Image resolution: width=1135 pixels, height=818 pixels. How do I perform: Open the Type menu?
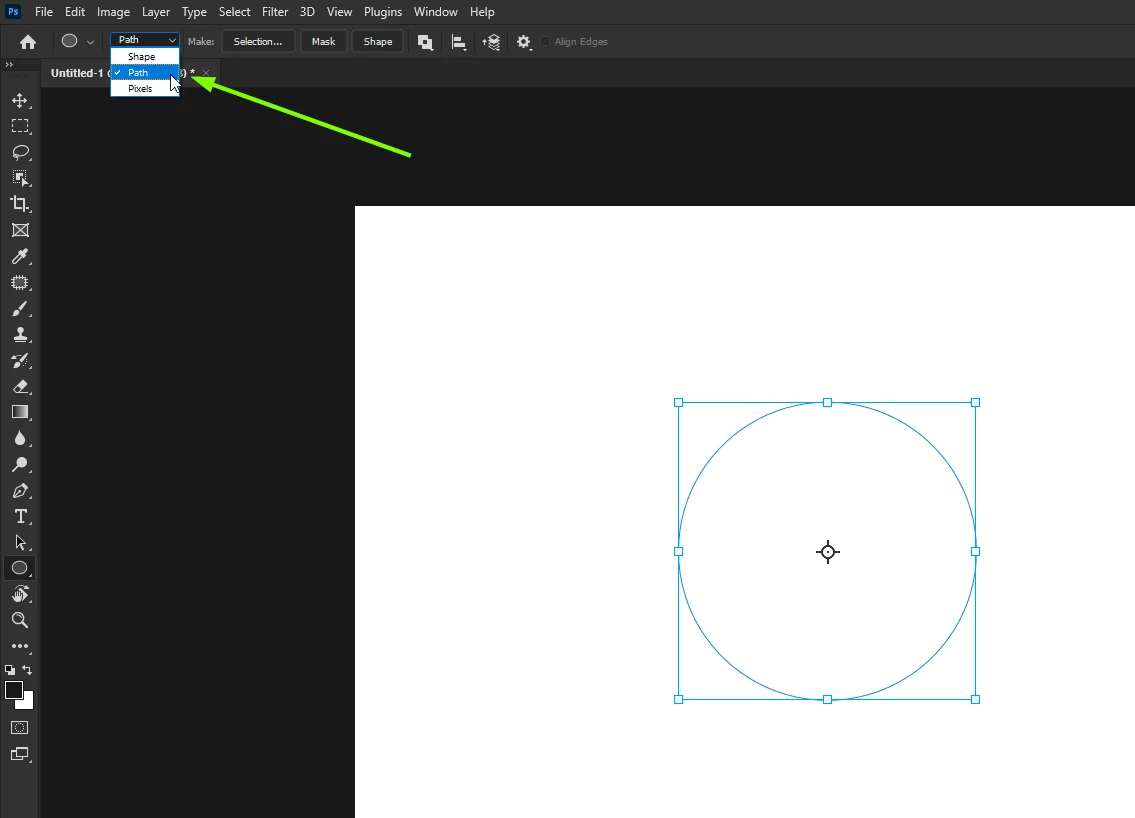click(194, 12)
